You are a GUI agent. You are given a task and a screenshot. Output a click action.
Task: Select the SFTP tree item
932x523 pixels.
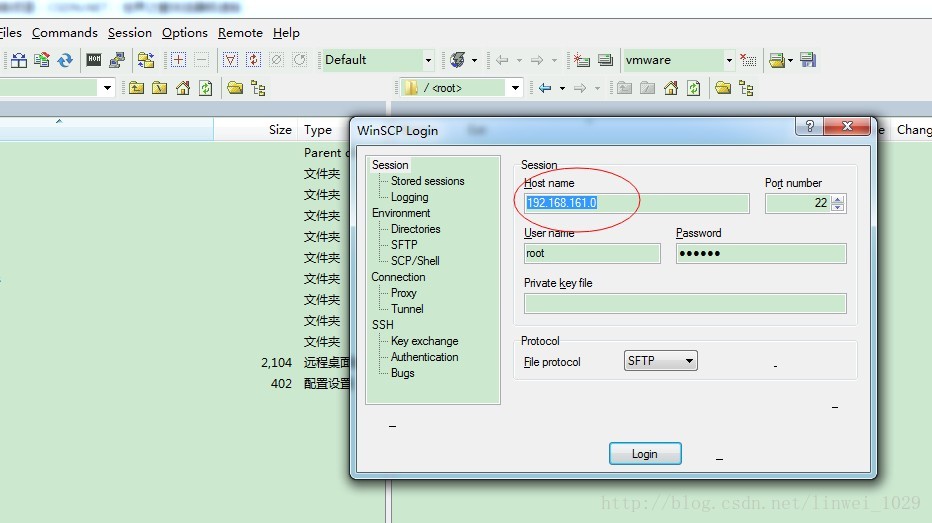404,244
